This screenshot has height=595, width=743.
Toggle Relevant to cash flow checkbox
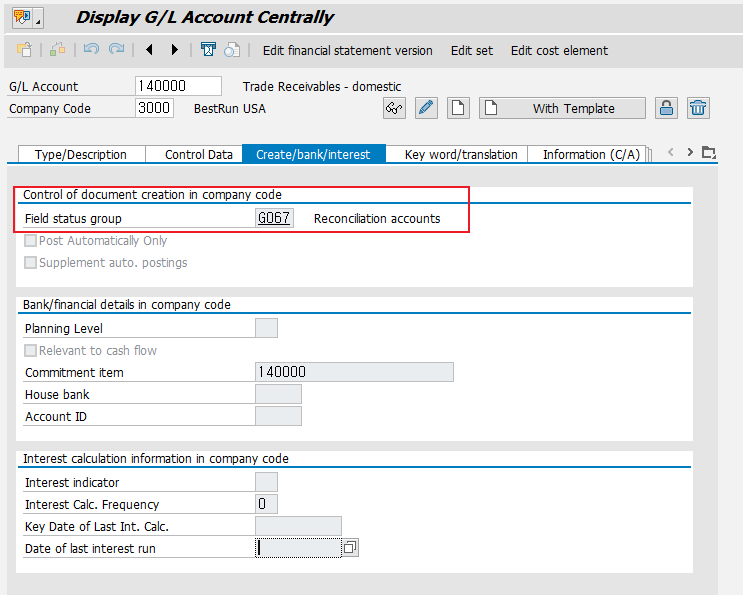(30, 351)
